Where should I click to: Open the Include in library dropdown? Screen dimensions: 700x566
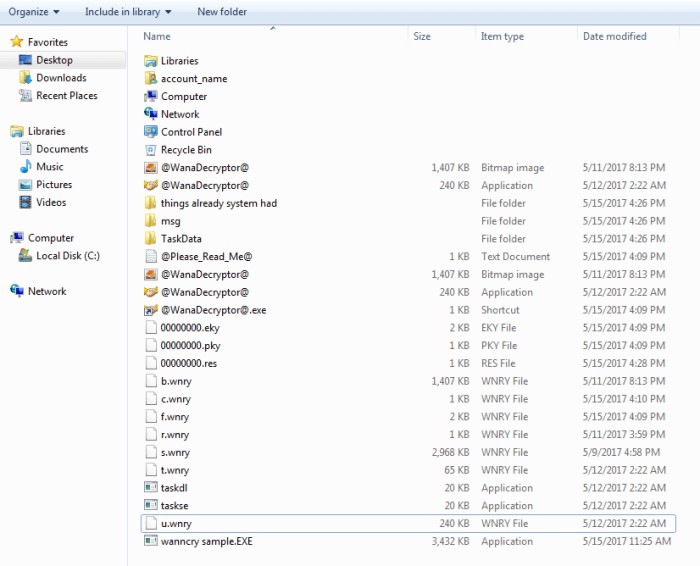127,12
